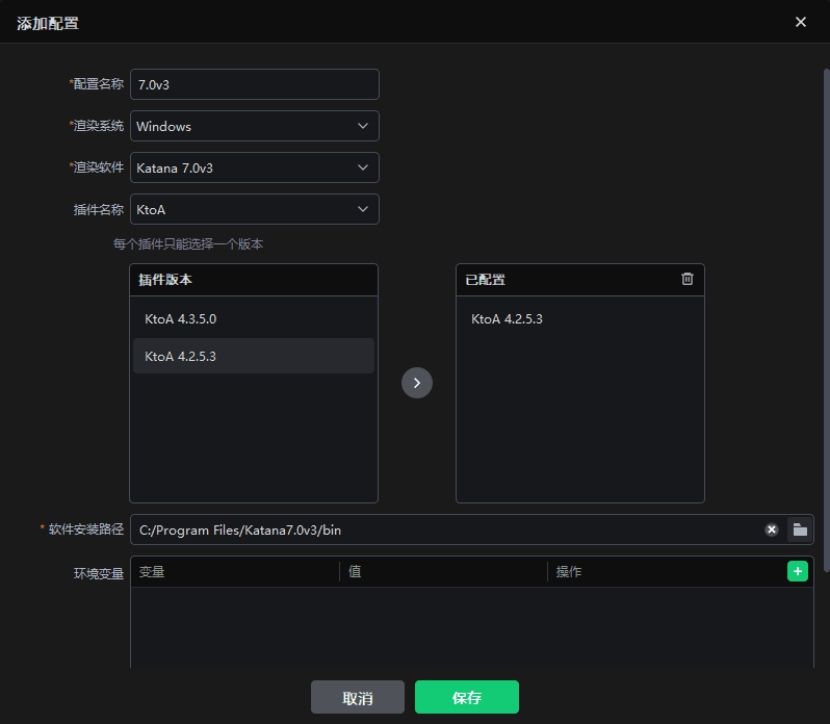Add a new environment variable row
The width and height of the screenshot is (830, 724).
[x=797, y=571]
